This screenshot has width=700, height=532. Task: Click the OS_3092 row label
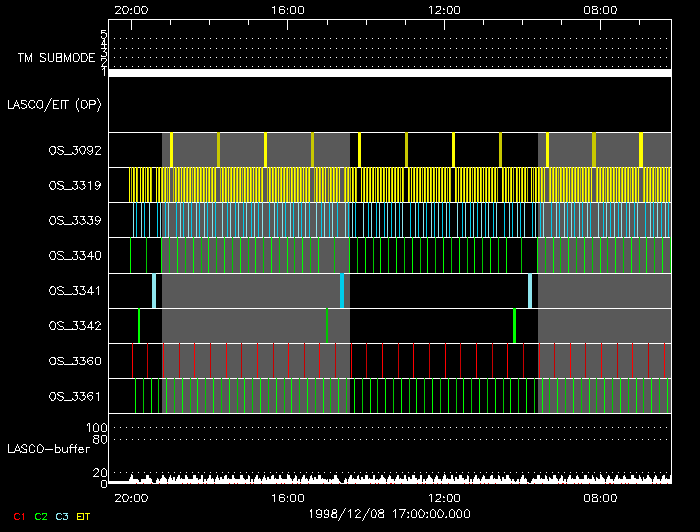pyautogui.click(x=74, y=151)
